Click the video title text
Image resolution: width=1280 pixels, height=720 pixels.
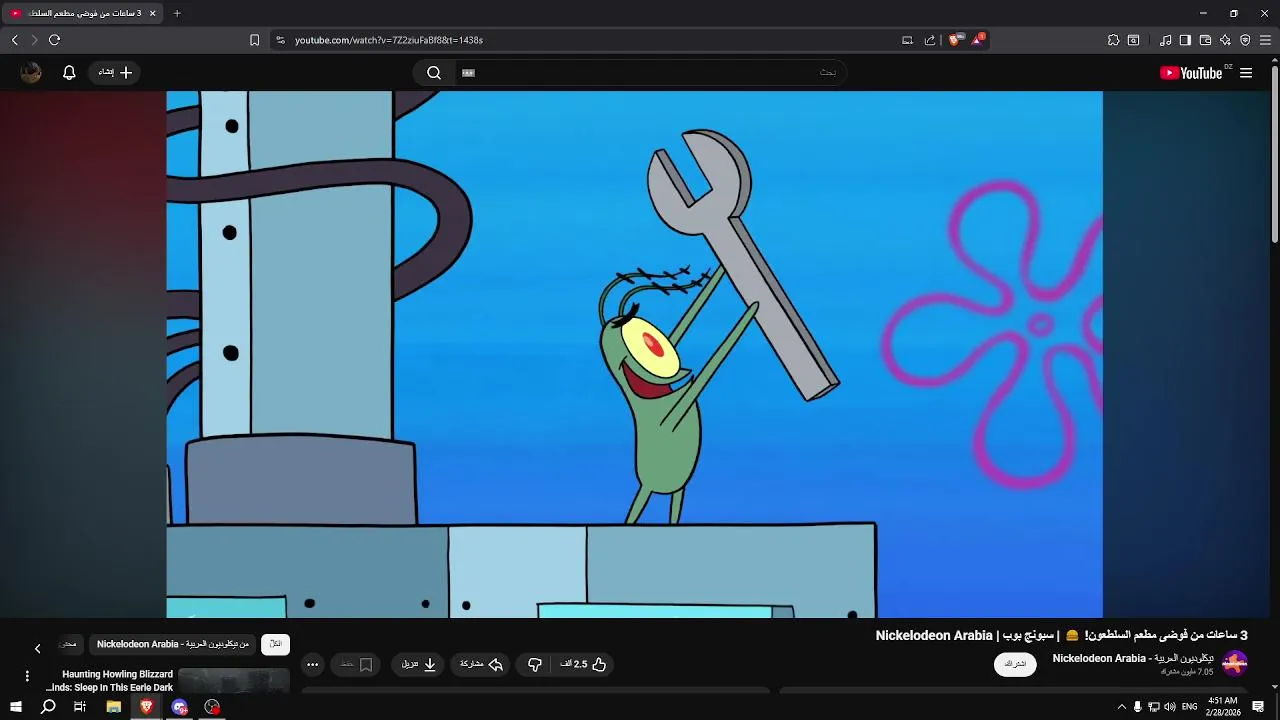[x=1061, y=635]
